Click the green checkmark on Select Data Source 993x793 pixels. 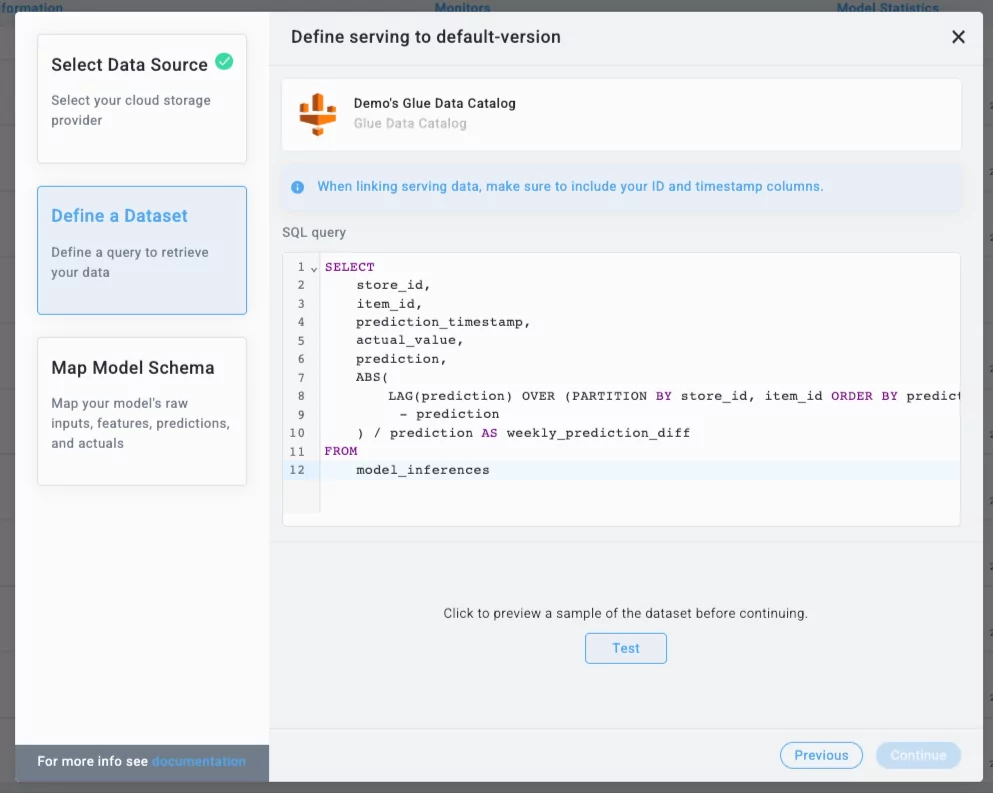tap(224, 62)
